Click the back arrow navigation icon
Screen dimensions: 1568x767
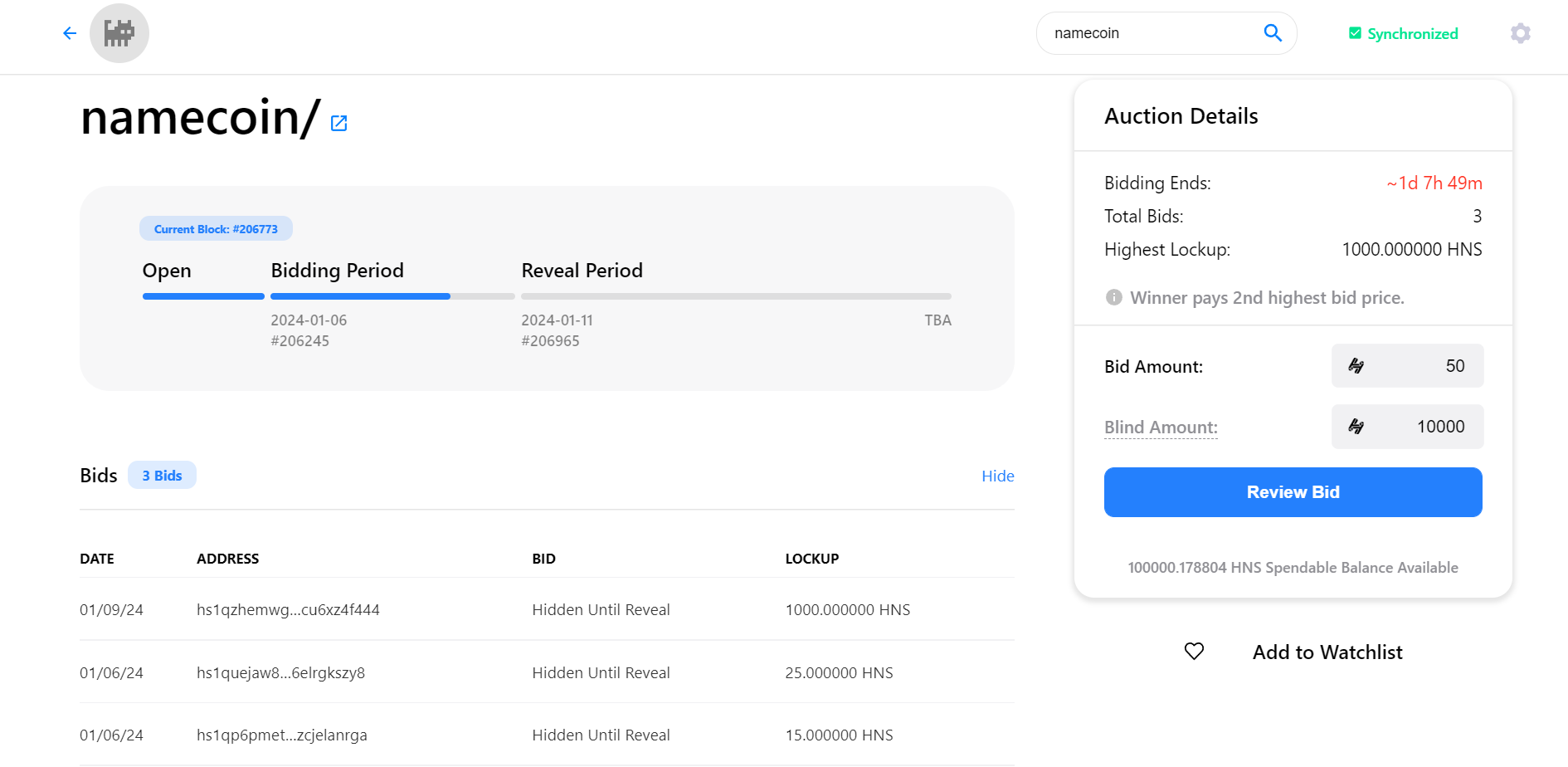pyautogui.click(x=69, y=32)
